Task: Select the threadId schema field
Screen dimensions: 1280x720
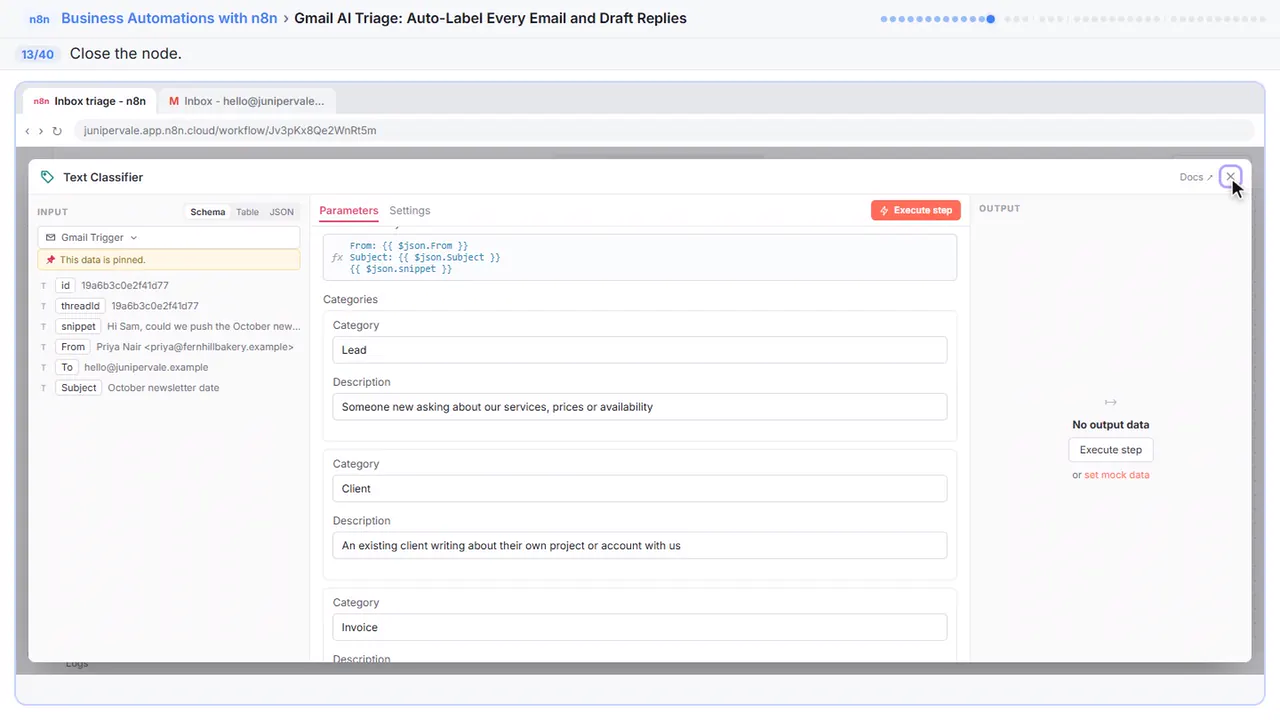Action: 80,306
